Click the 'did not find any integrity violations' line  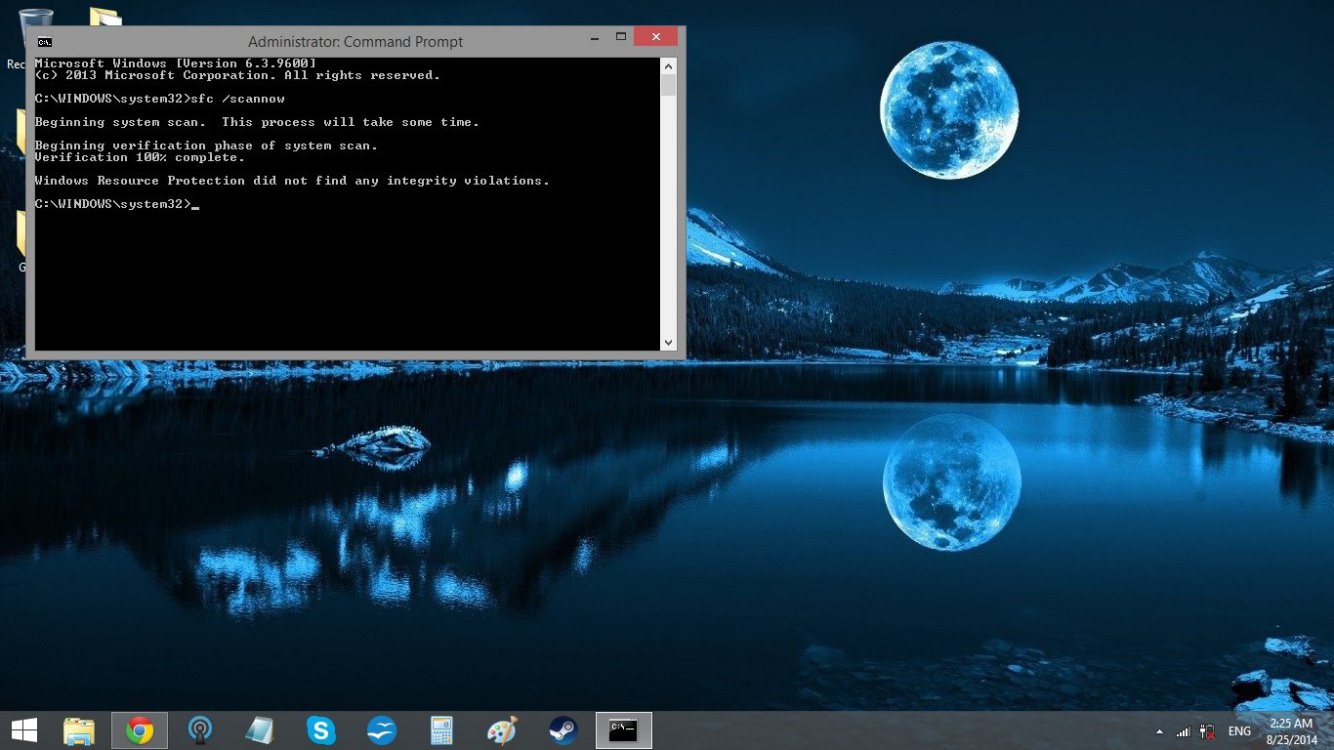(x=292, y=181)
